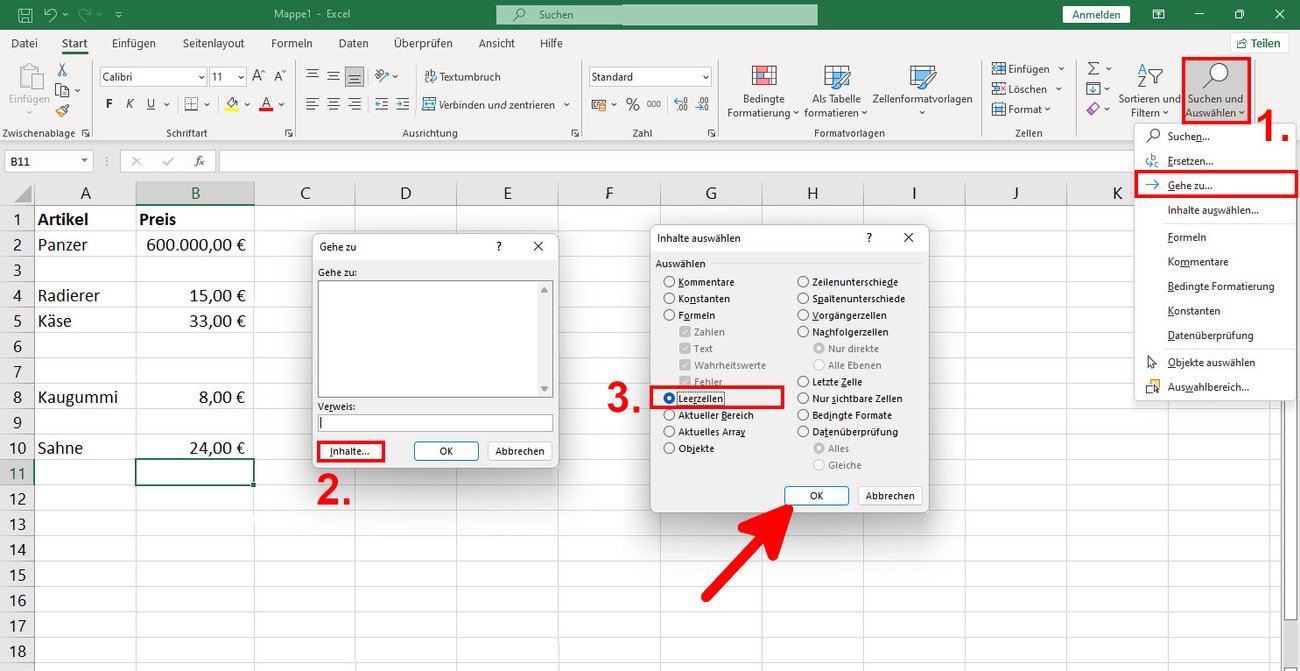Switch to the Formeln ribbon tab

click(291, 43)
